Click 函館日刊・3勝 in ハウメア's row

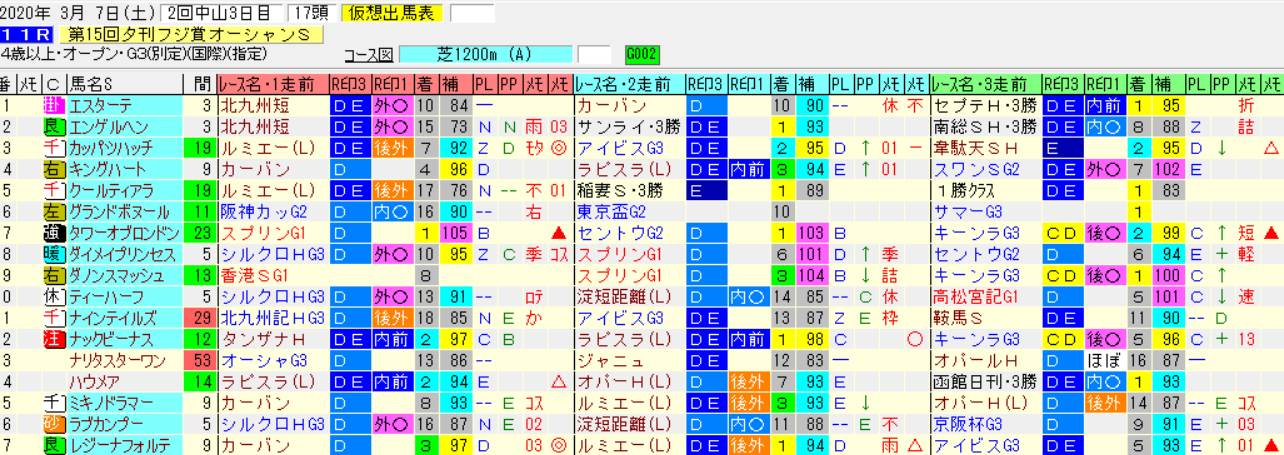pyautogui.click(x=984, y=382)
